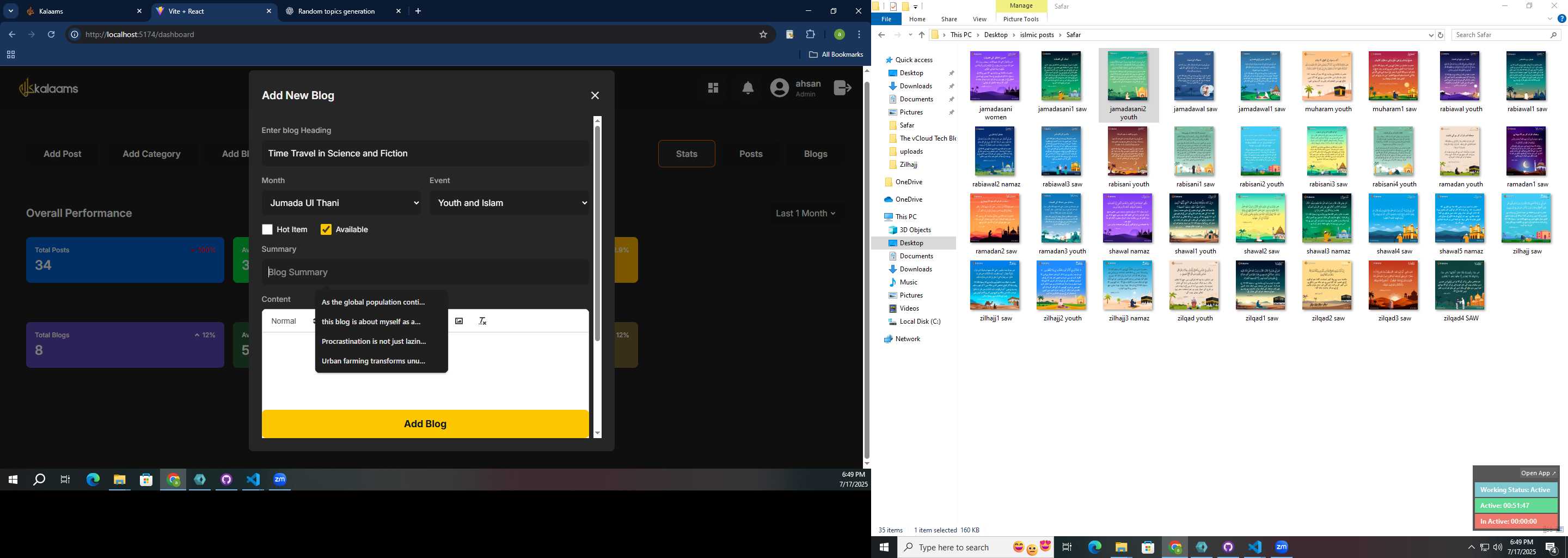Insert image in the blog content editor

pyautogui.click(x=459, y=321)
